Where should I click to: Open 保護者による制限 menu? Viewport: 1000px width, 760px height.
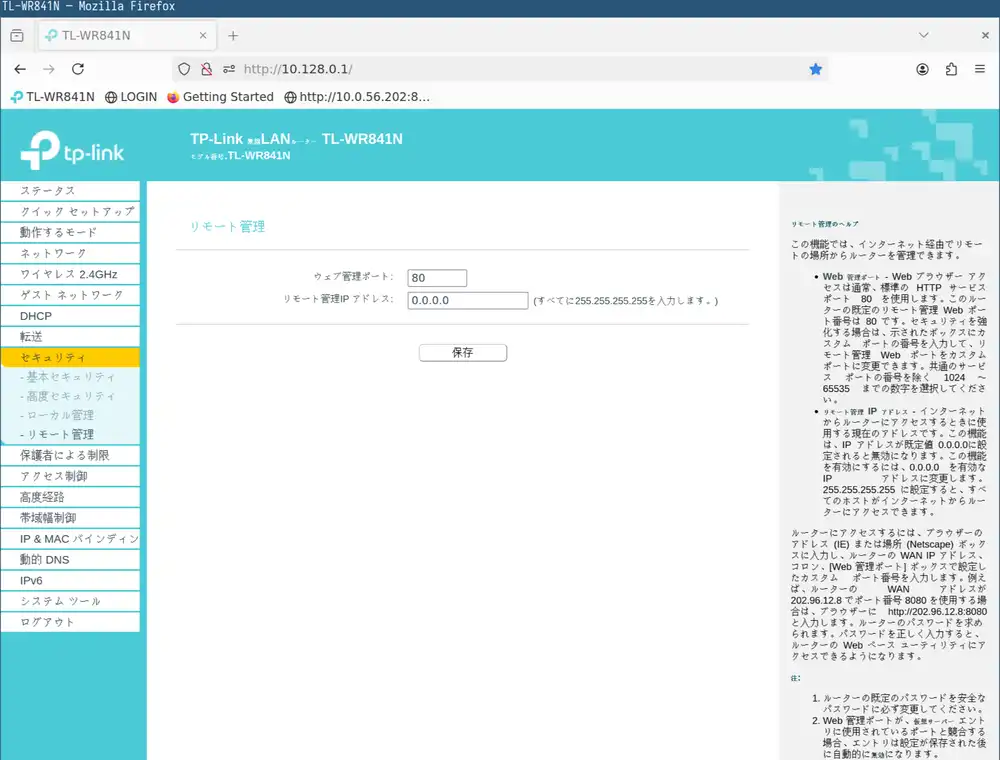tap(70, 455)
